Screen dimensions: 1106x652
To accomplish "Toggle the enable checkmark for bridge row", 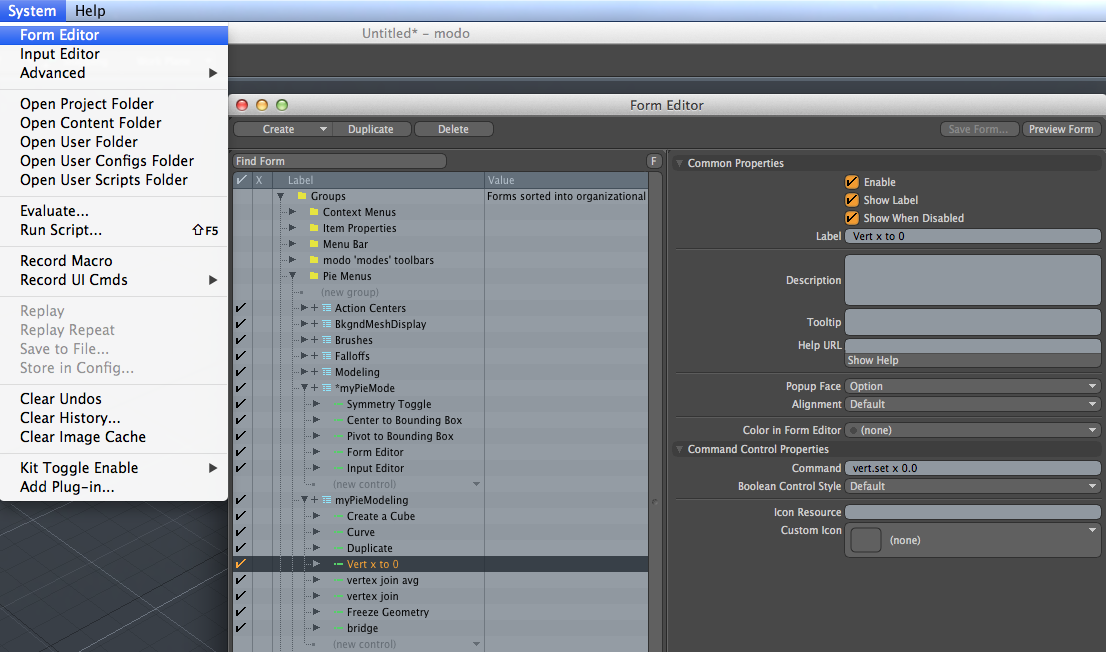I will (241, 628).
